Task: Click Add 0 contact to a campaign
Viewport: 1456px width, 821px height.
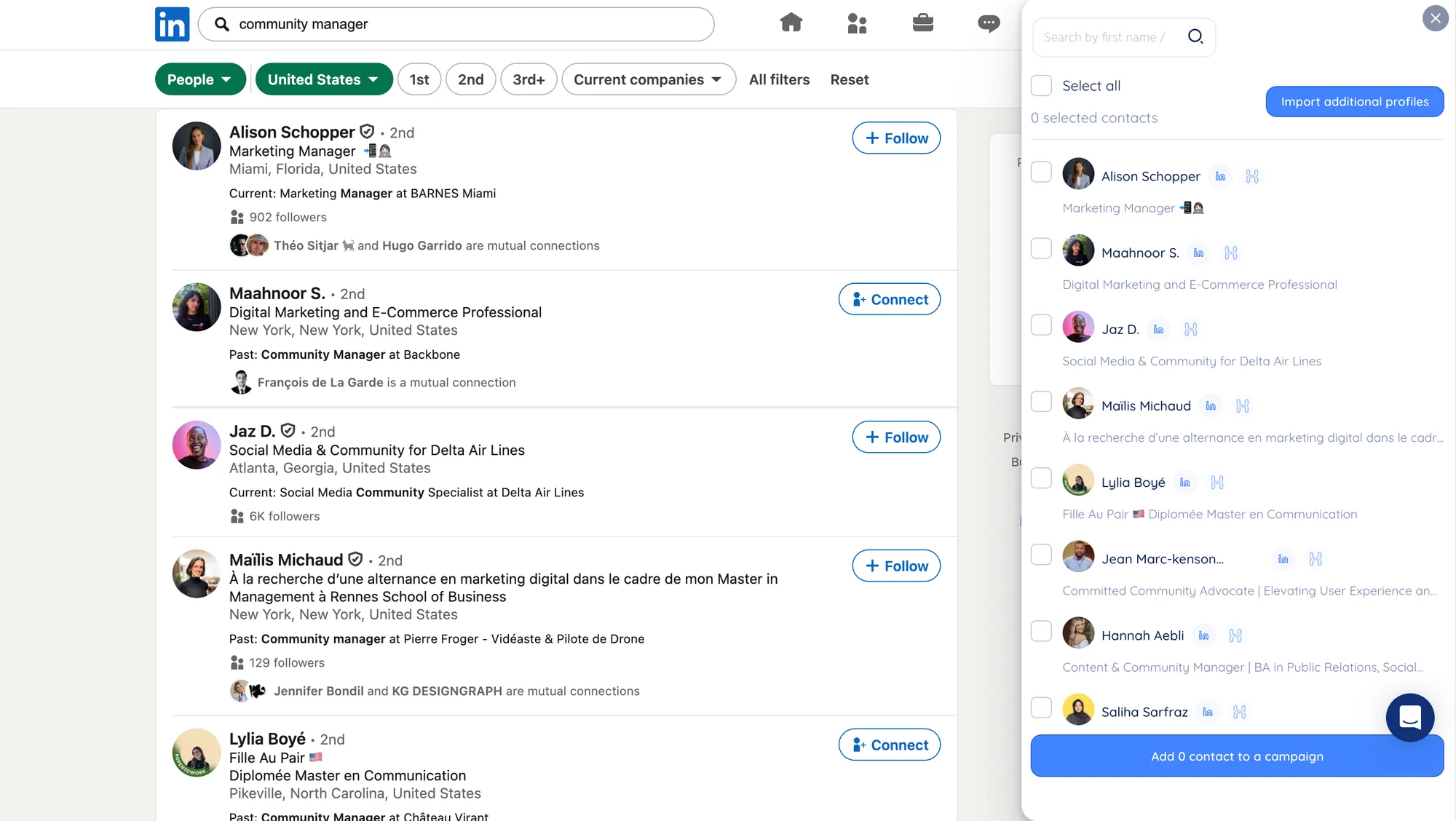Action: 1237,756
